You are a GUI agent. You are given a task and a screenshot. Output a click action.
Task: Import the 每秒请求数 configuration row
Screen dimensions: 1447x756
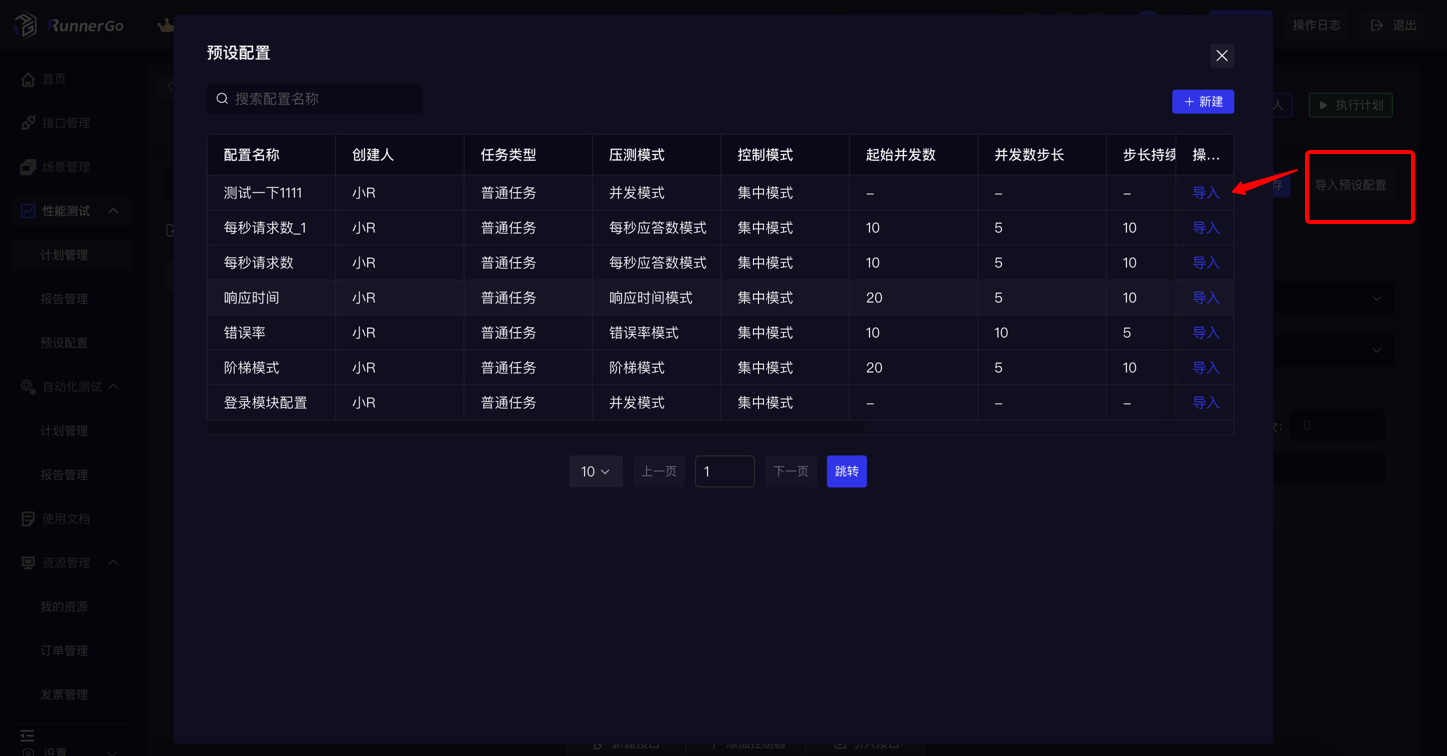coord(1205,263)
